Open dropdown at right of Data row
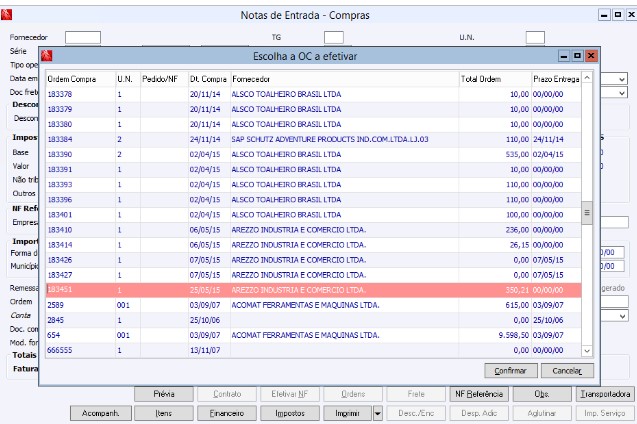637x424 pixels. coord(622,79)
